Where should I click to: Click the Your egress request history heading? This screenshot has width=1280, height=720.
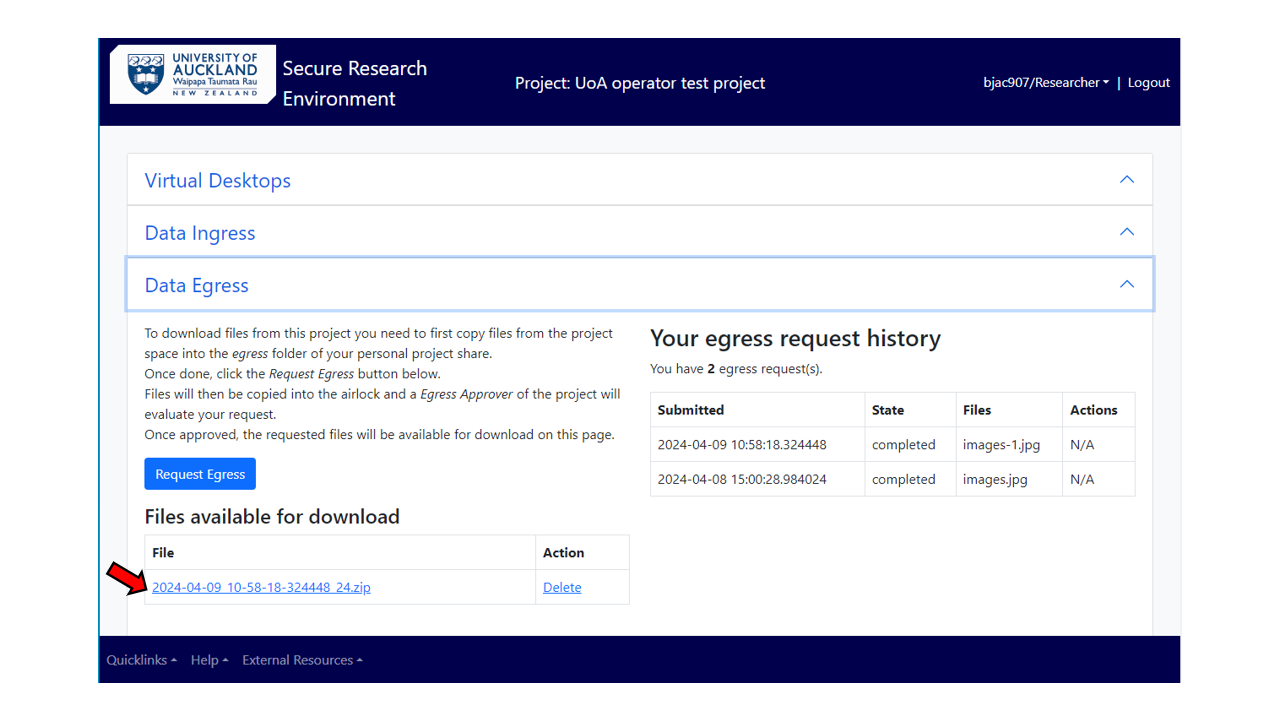tap(795, 338)
